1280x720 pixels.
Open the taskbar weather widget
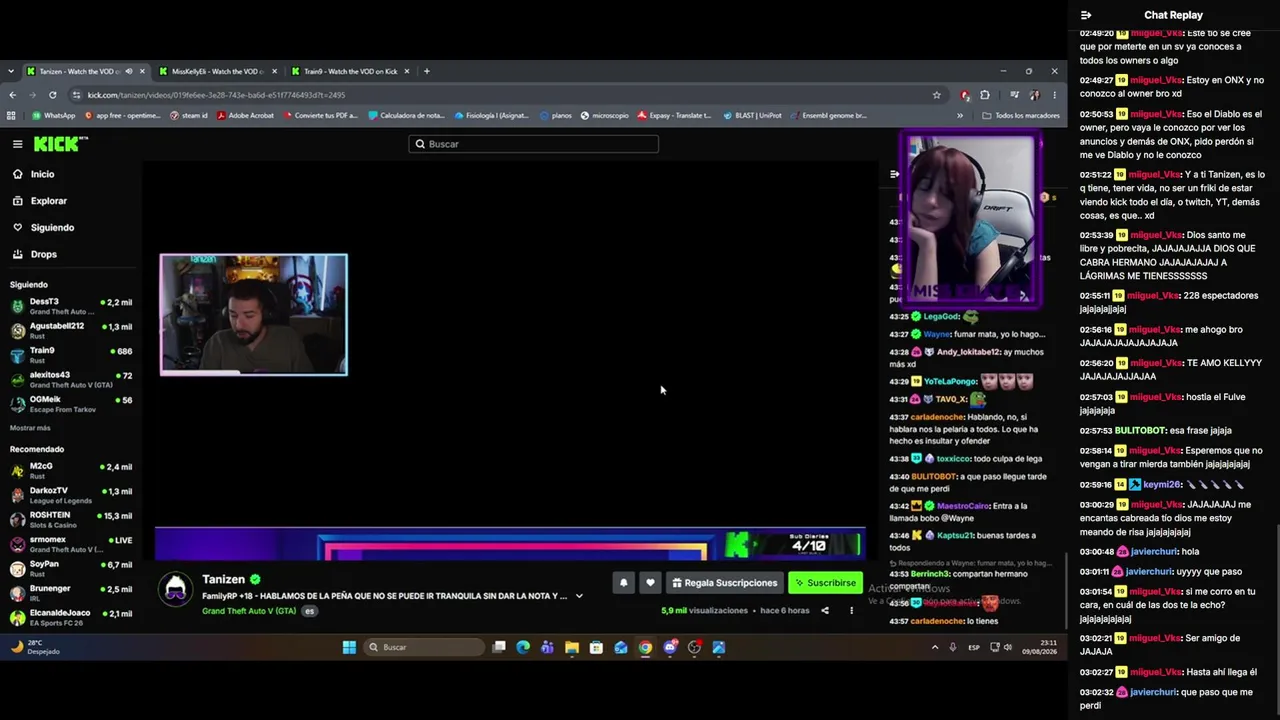35,647
